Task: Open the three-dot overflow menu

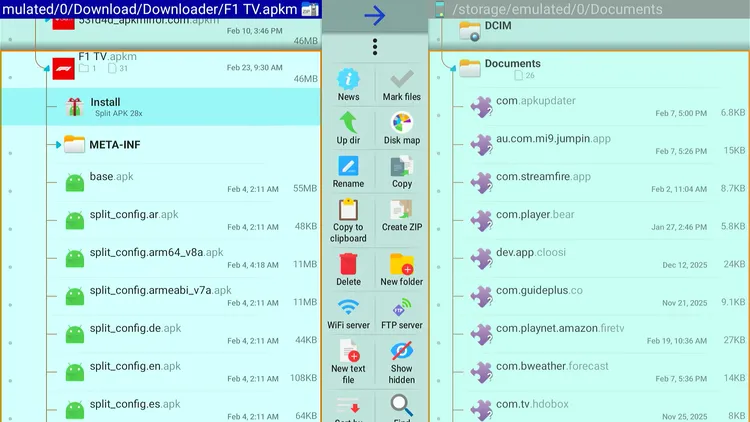Action: pos(375,47)
